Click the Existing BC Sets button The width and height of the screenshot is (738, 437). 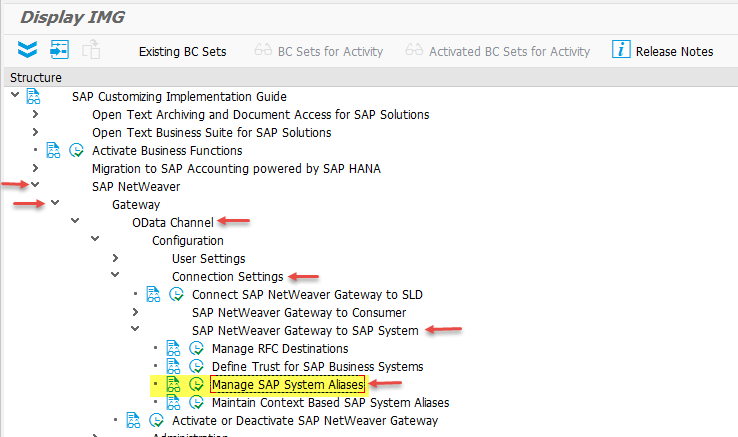pyautogui.click(x=182, y=51)
